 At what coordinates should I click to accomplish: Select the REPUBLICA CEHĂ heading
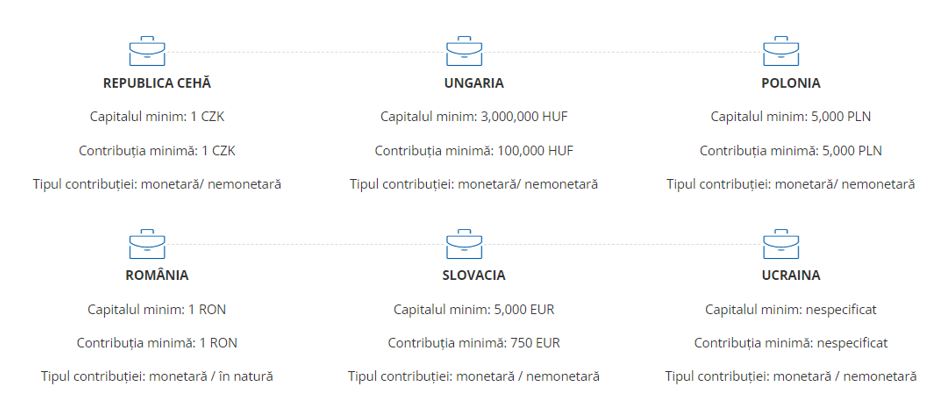[x=157, y=83]
